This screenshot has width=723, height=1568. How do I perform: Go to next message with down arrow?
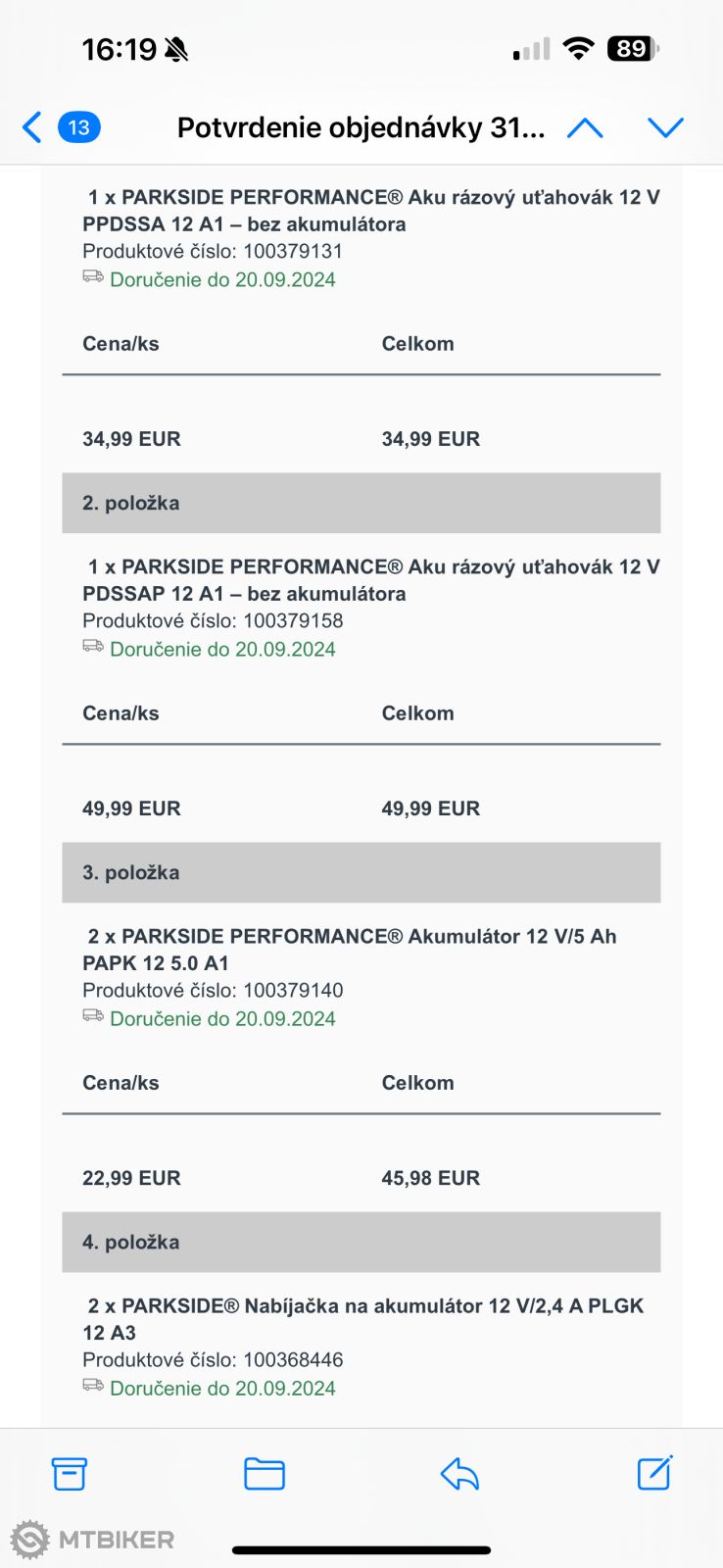pos(665,127)
